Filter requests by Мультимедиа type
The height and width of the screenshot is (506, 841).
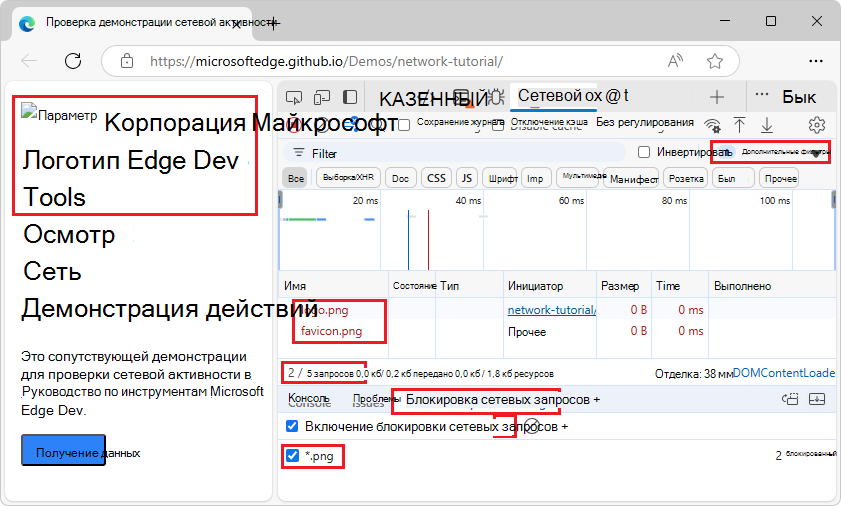coord(578,178)
